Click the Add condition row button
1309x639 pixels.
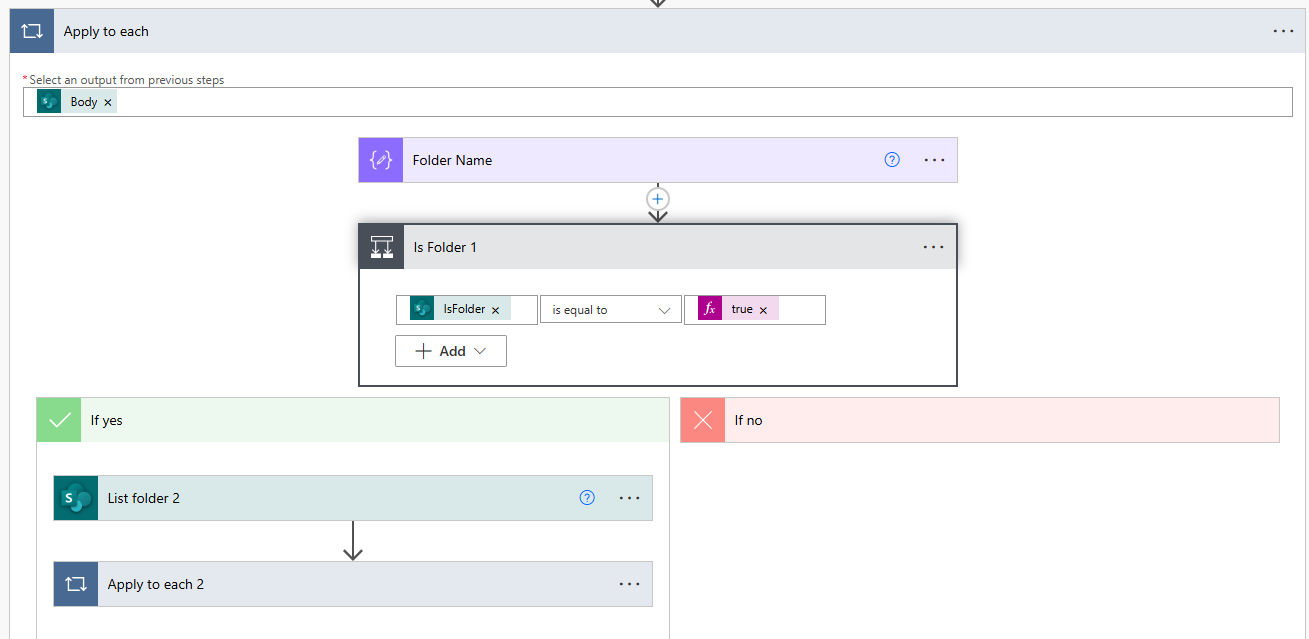pos(451,351)
